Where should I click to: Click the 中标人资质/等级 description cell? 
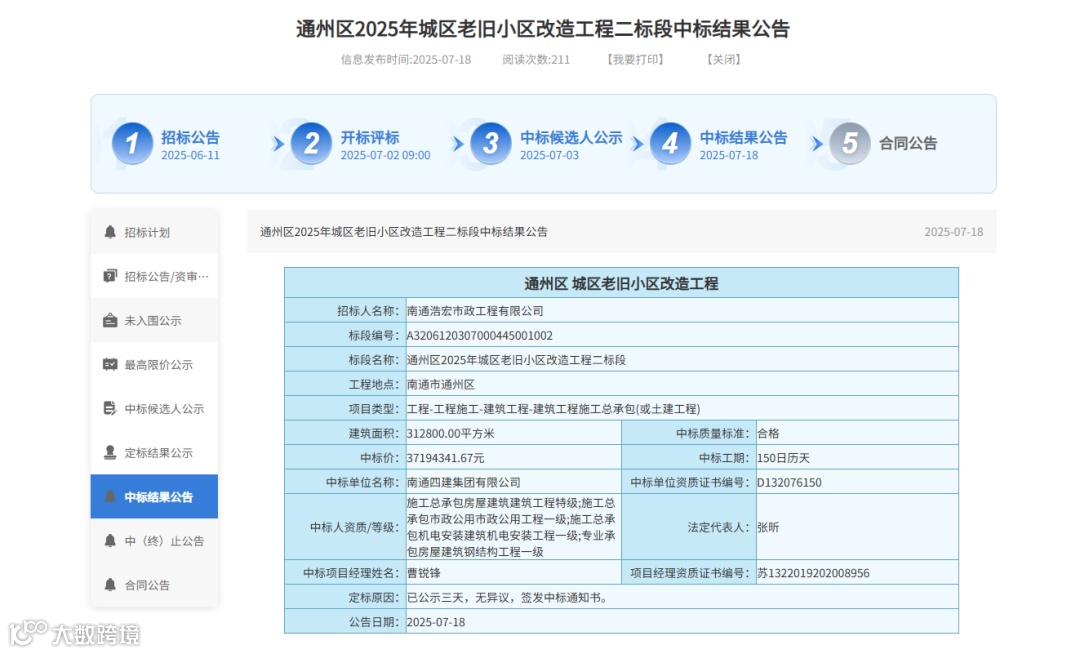point(513,527)
